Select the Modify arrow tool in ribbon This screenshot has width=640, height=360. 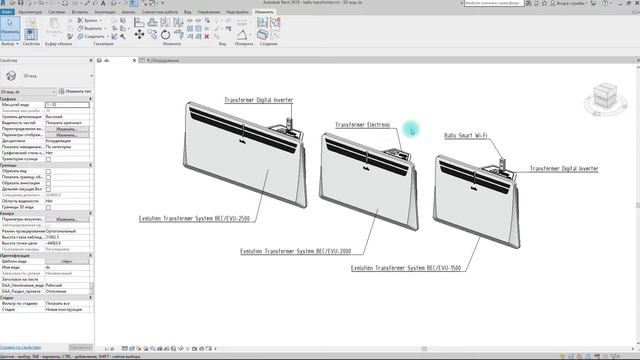point(10,28)
